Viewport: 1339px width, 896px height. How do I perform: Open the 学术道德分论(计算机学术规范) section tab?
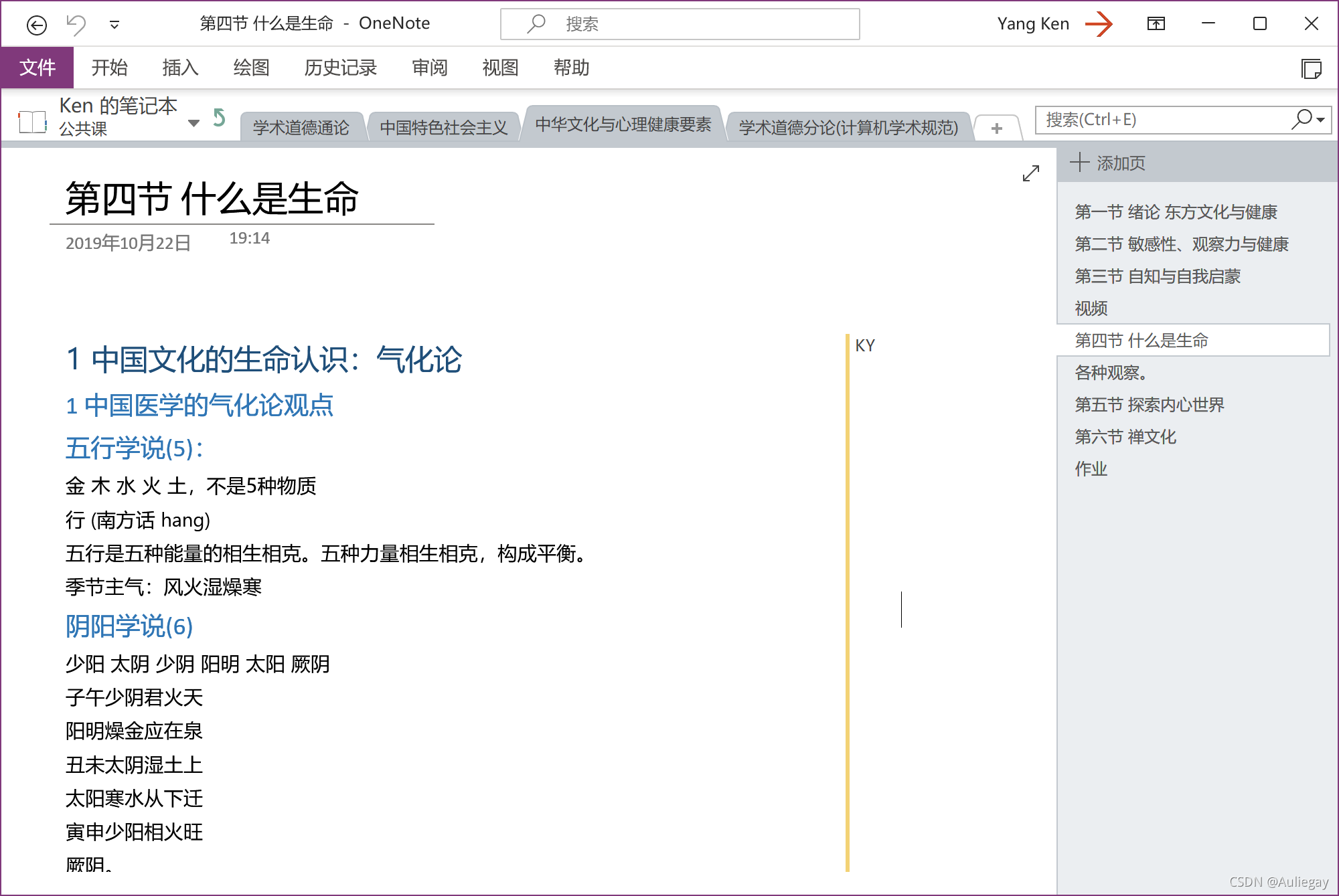point(848,126)
